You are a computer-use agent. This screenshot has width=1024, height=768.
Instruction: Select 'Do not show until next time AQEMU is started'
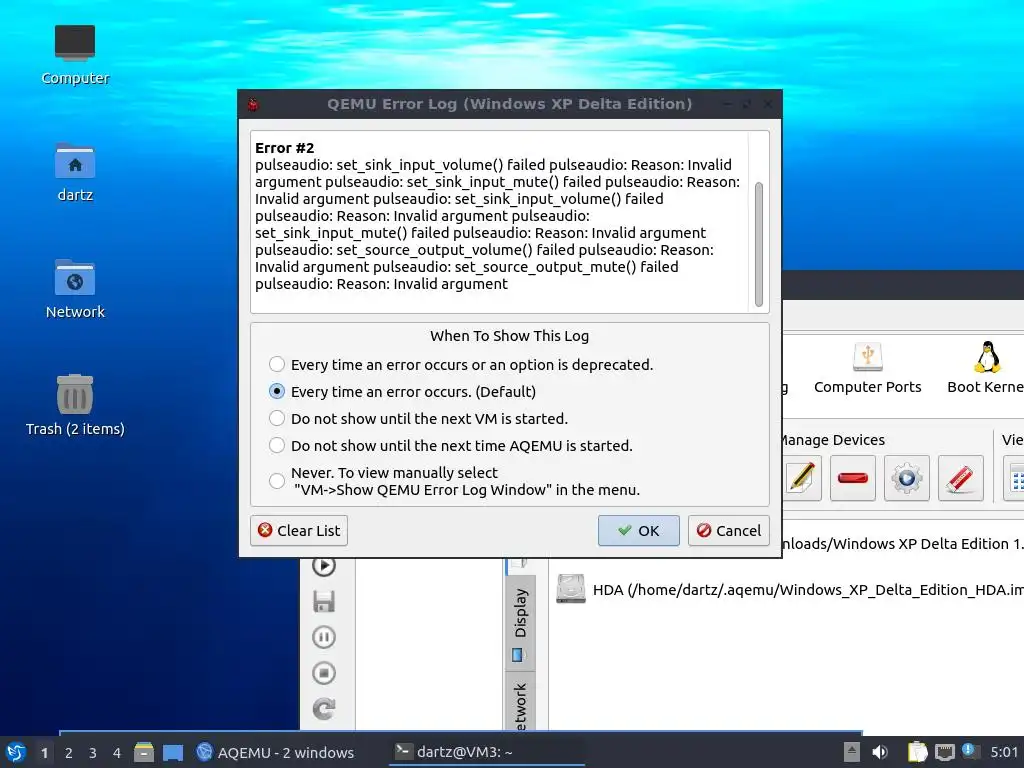(277, 445)
